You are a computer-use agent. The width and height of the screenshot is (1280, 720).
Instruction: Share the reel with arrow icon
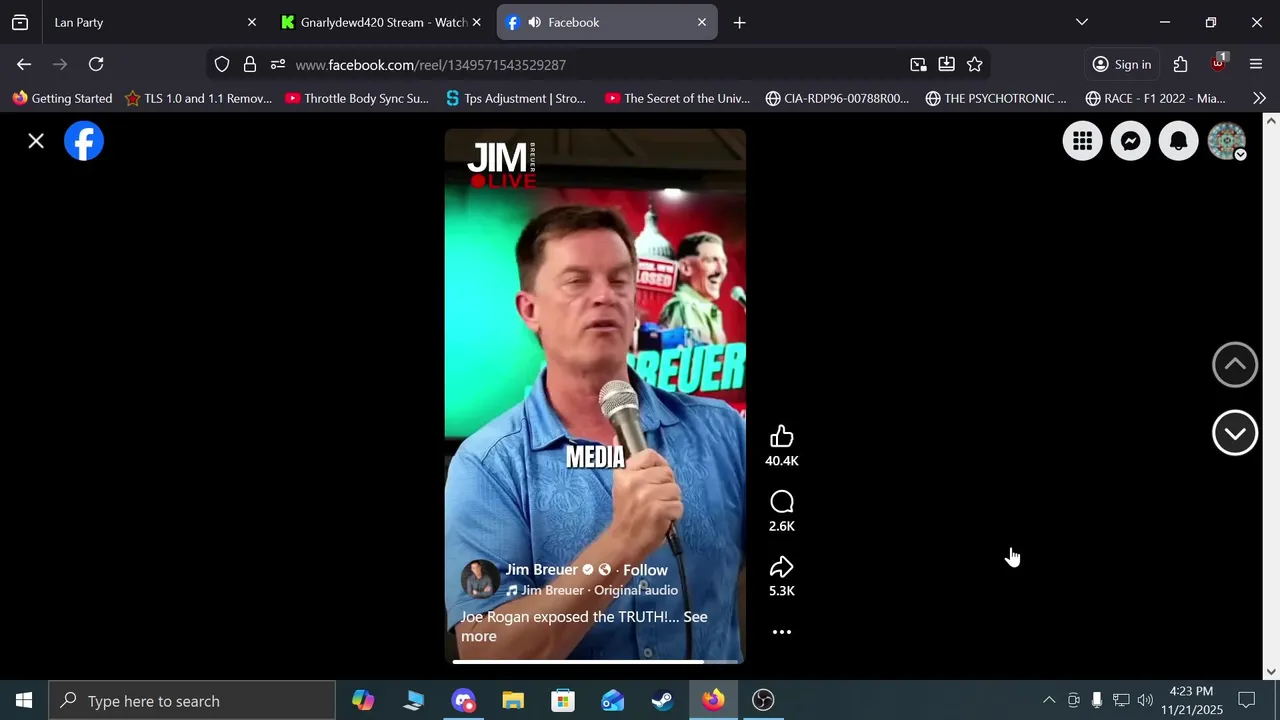coord(782,567)
